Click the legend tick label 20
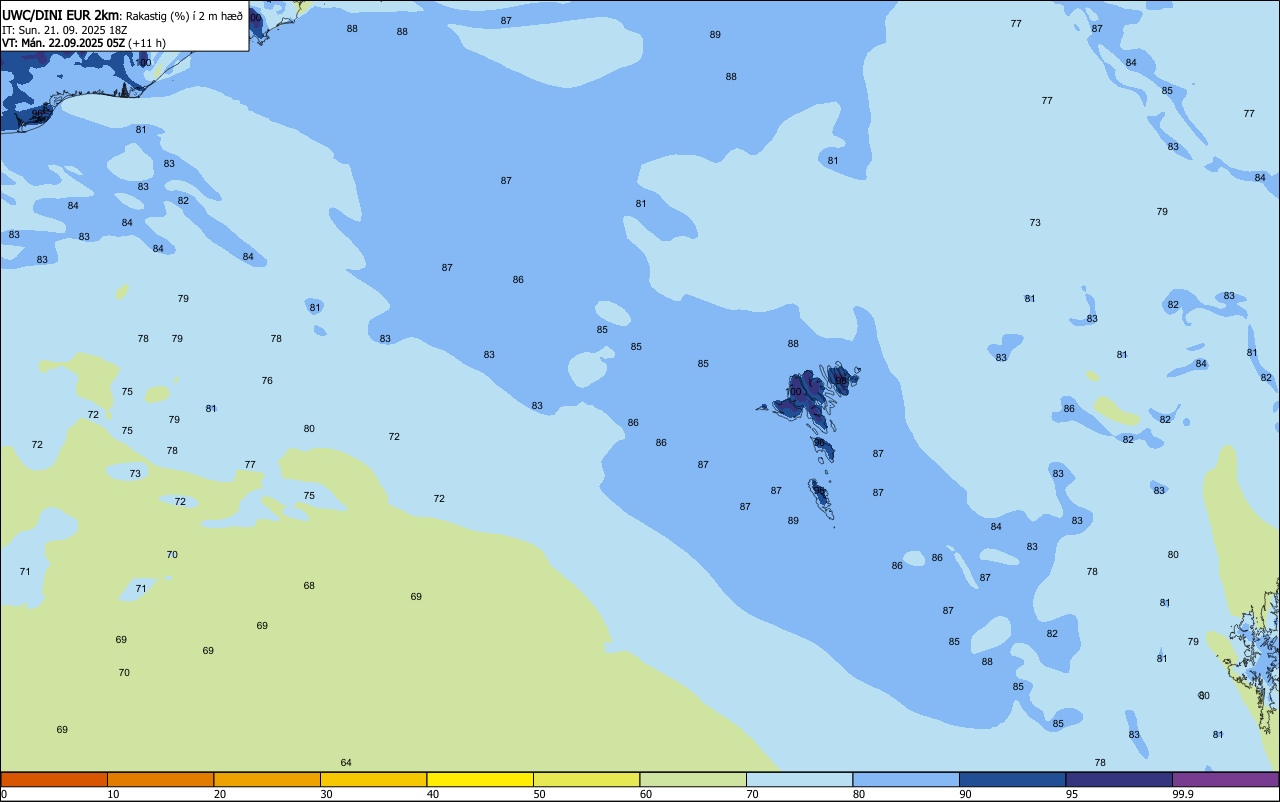Image resolution: width=1280 pixels, height=802 pixels. 220,794
